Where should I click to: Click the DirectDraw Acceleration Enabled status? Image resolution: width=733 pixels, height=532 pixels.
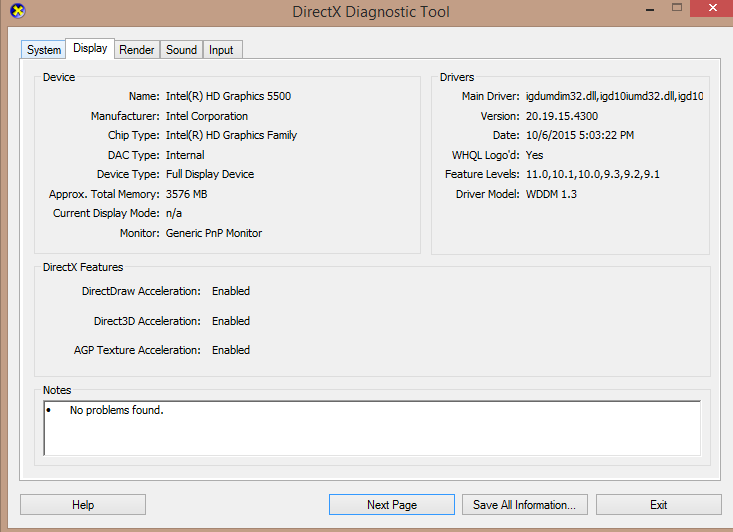tap(231, 292)
